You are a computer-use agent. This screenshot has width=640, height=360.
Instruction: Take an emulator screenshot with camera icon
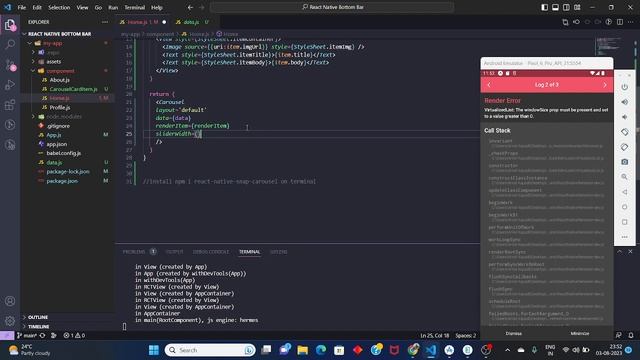point(624,162)
